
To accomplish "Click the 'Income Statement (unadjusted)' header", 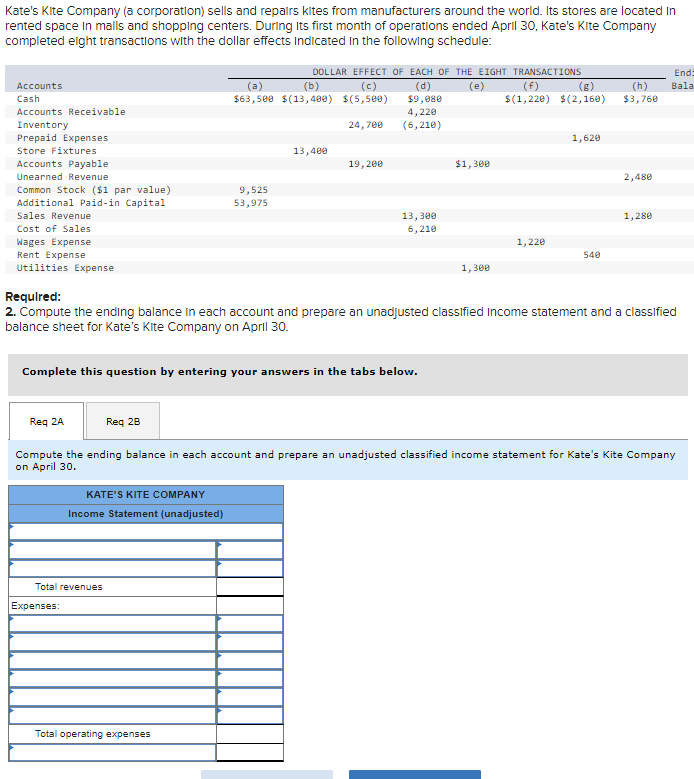I will point(146,514).
